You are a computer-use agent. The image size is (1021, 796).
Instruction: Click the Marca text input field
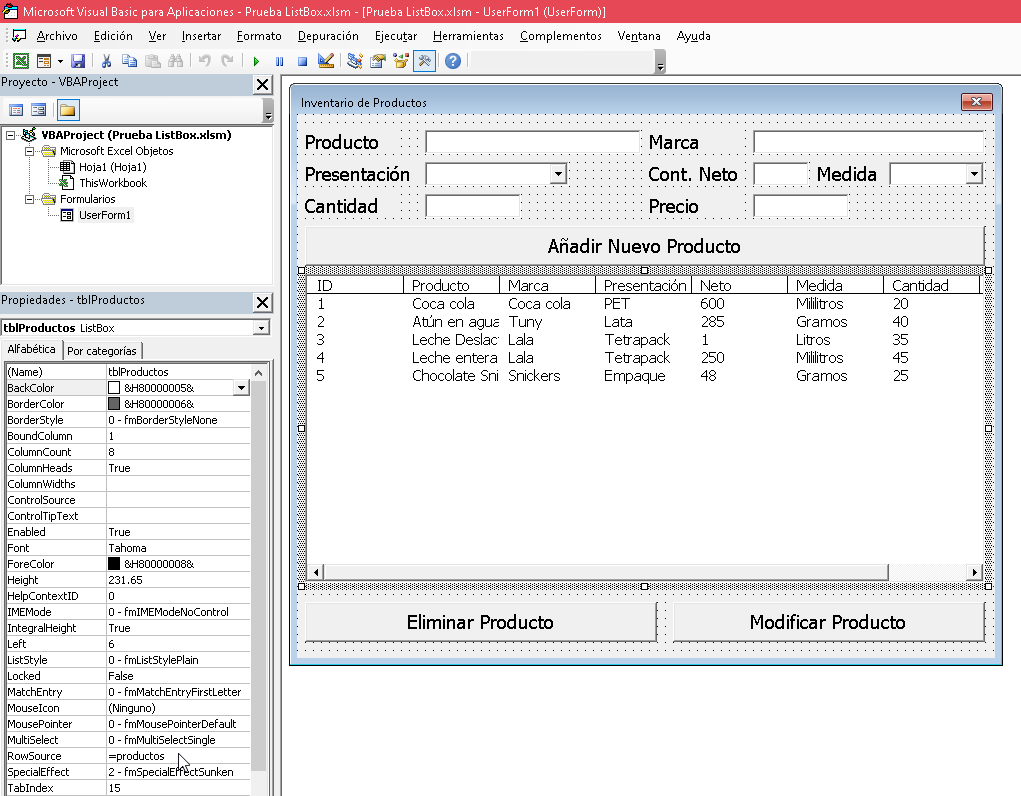pyautogui.click(x=869, y=142)
